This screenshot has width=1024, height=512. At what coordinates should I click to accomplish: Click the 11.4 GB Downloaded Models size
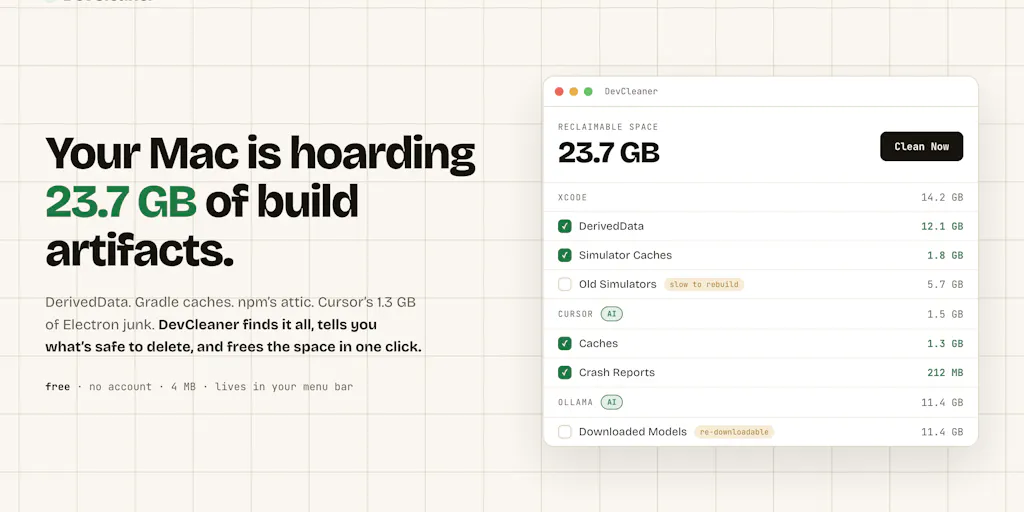pyautogui.click(x=942, y=432)
